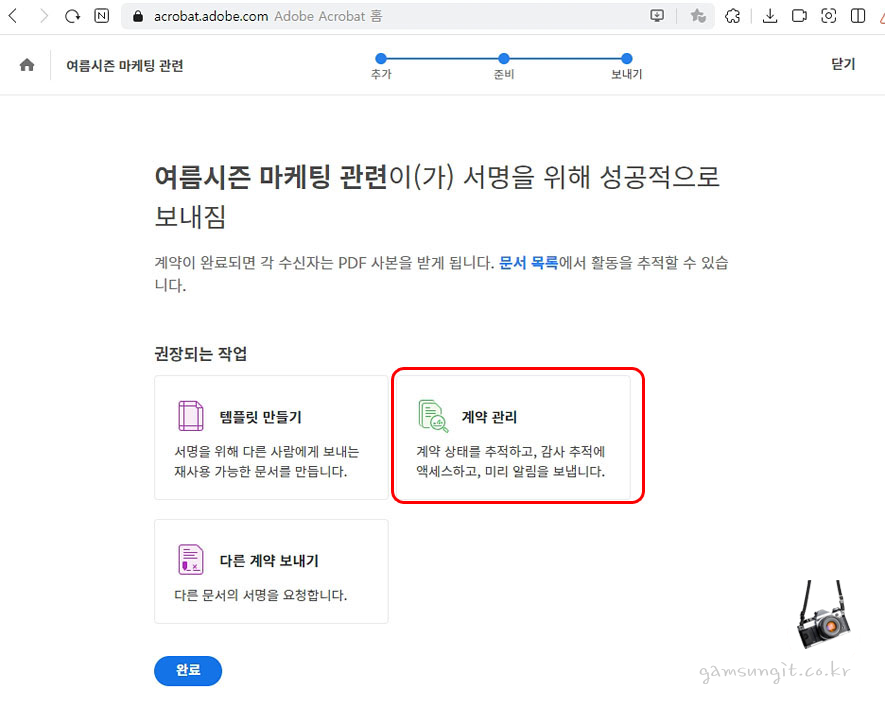This screenshot has width=885, height=707.
Task: Go to Acrobat home via house icon
Action: click(x=27, y=65)
